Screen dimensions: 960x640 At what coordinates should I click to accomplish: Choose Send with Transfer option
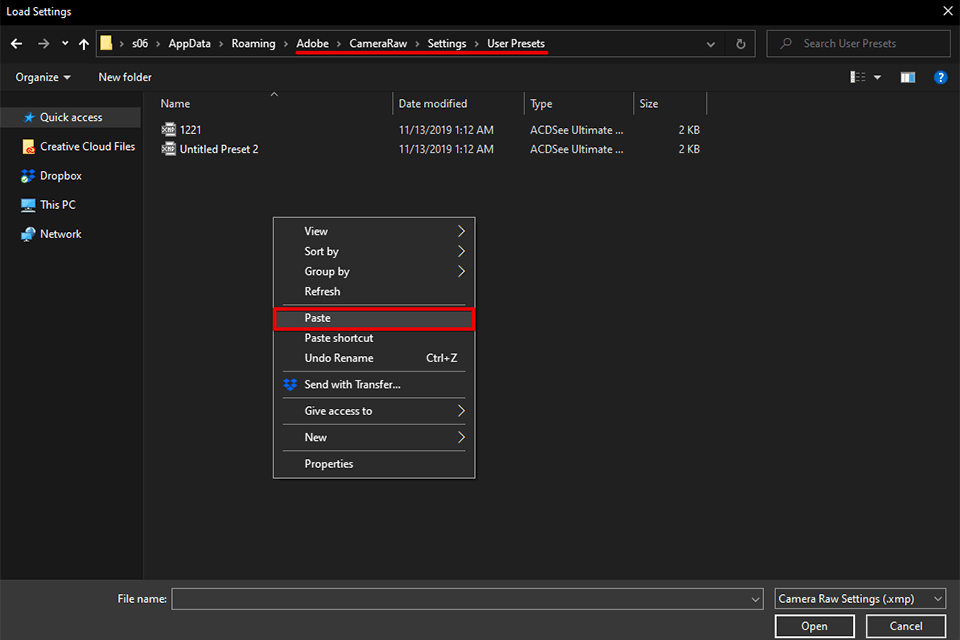click(374, 385)
